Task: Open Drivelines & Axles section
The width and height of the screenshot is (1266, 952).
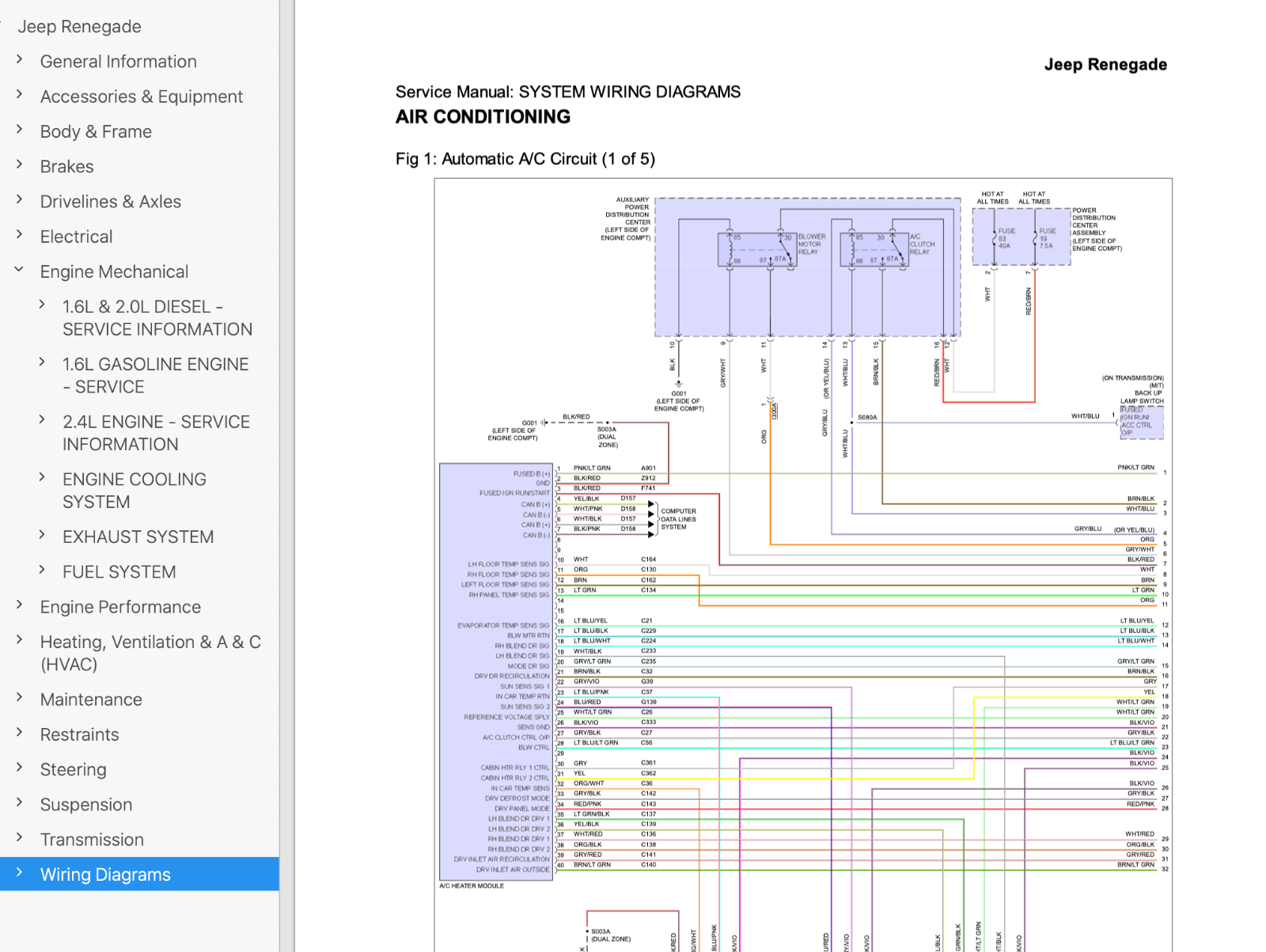Action: point(110,202)
